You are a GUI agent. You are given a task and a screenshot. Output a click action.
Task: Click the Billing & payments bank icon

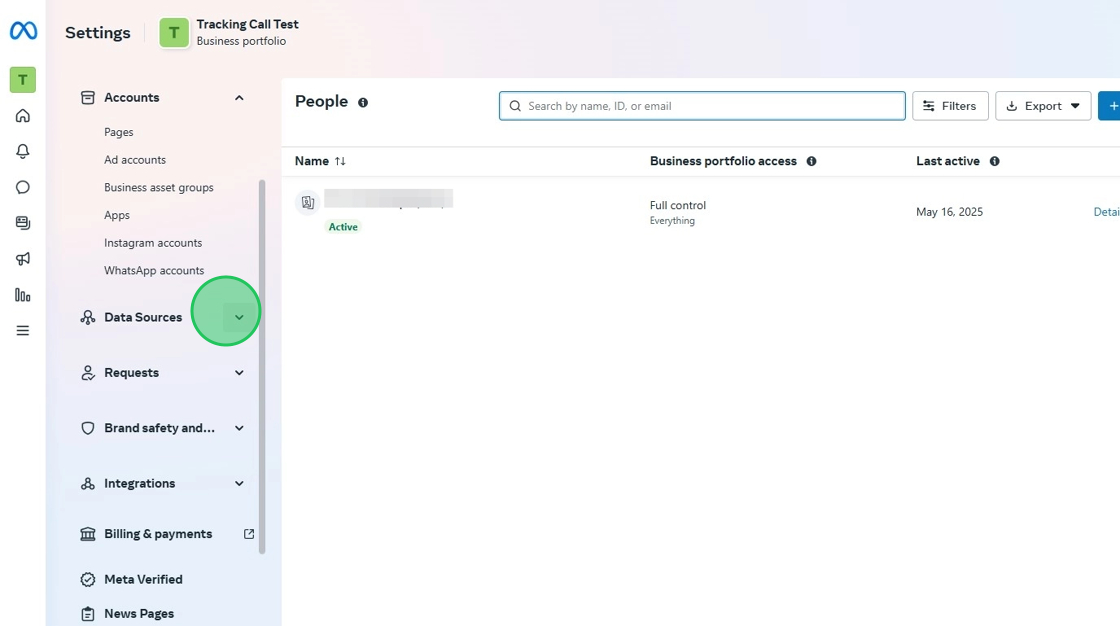[x=88, y=534]
